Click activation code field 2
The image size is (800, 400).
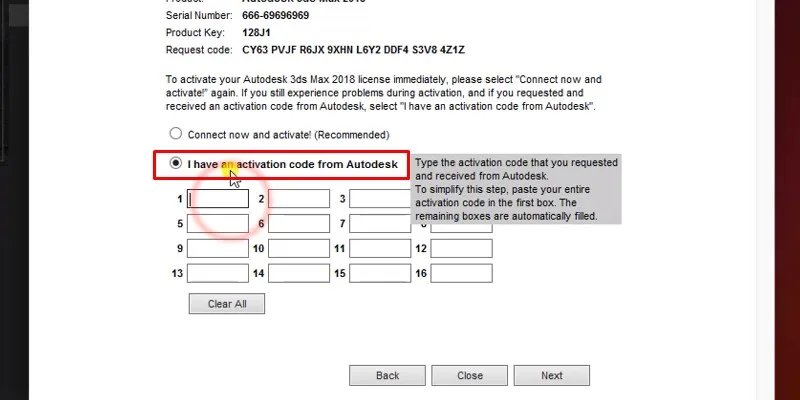coord(299,199)
